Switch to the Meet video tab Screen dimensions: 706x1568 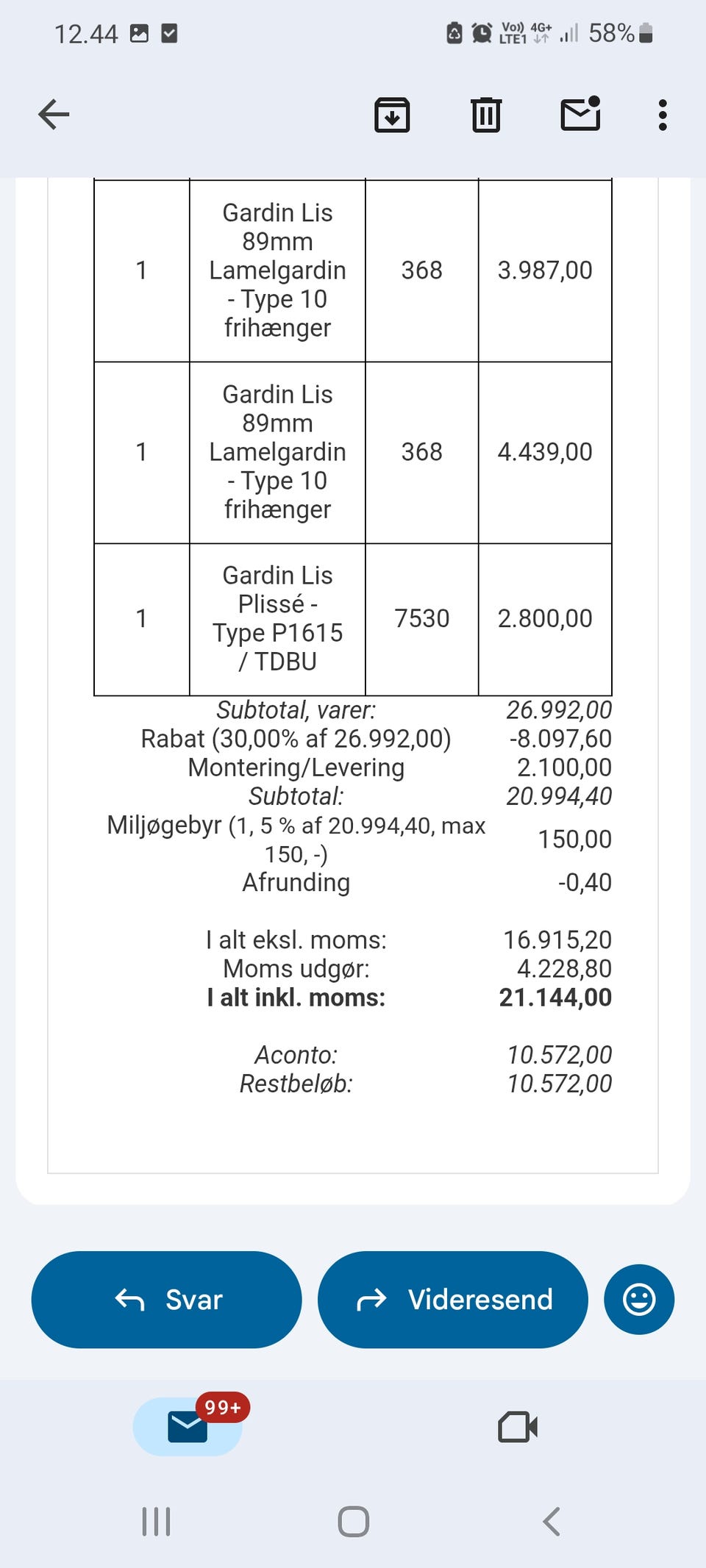[x=518, y=1427]
